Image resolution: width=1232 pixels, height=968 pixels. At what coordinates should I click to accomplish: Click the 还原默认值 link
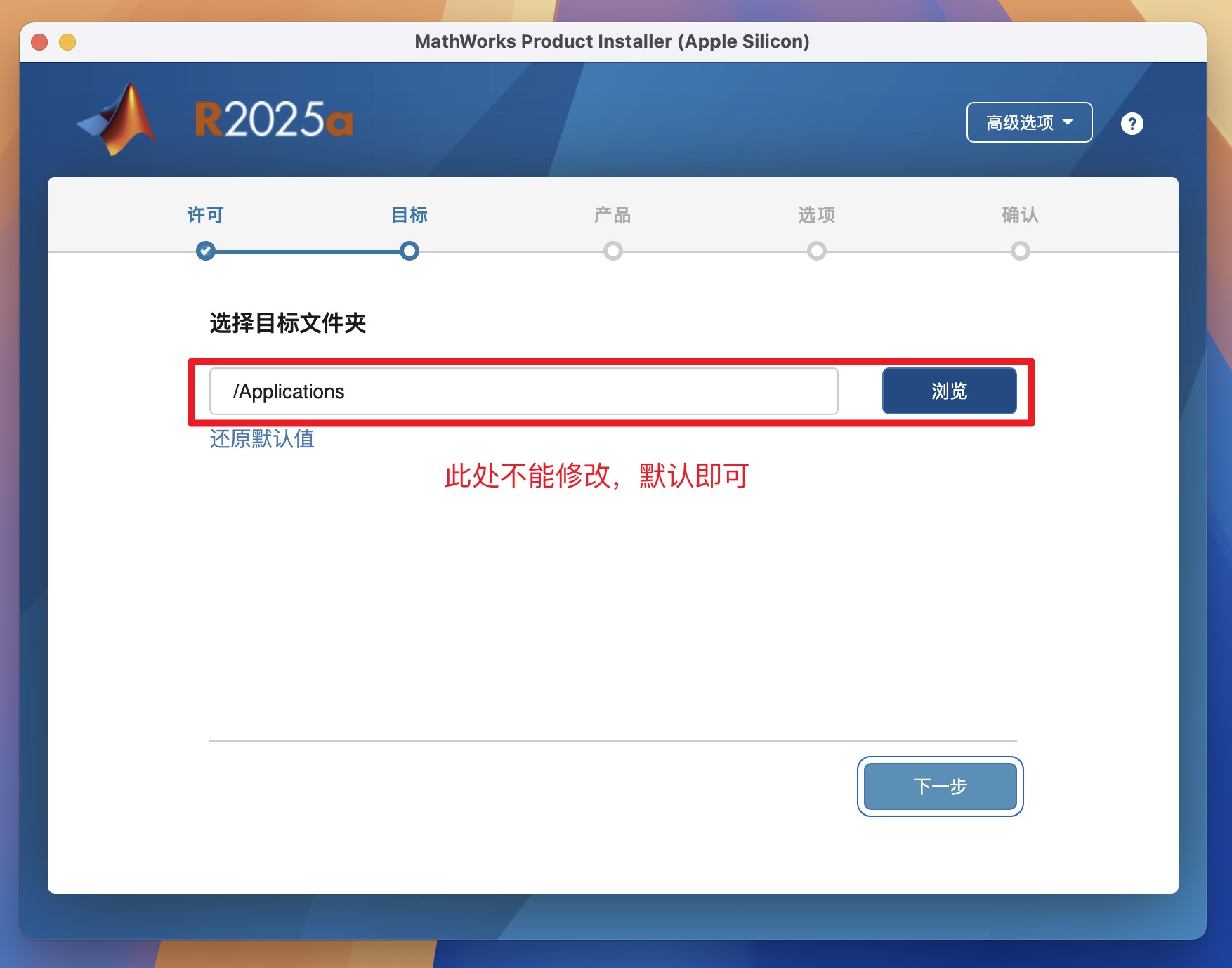pyautogui.click(x=262, y=439)
